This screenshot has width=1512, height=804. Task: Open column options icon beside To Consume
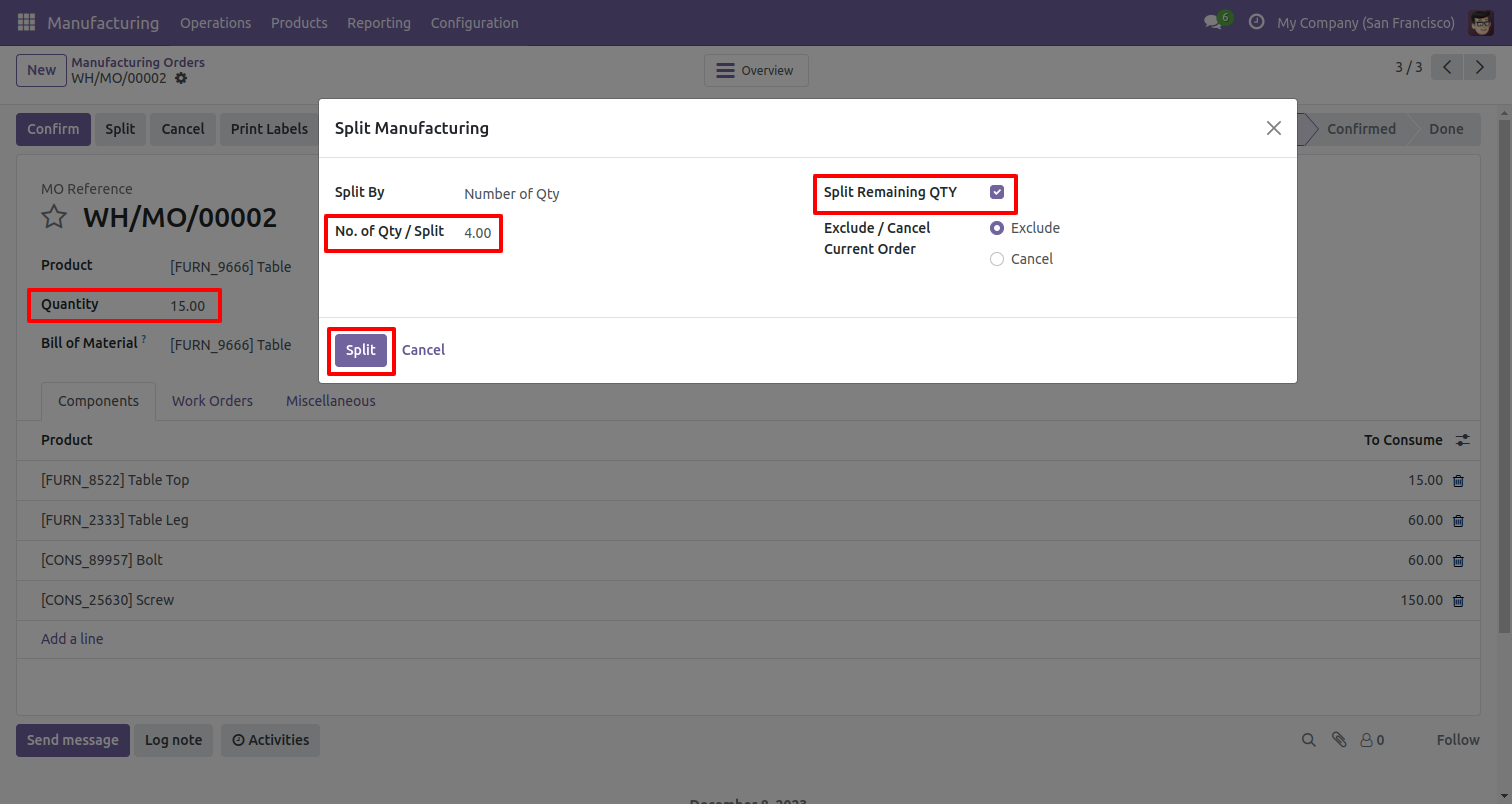[x=1462, y=440]
